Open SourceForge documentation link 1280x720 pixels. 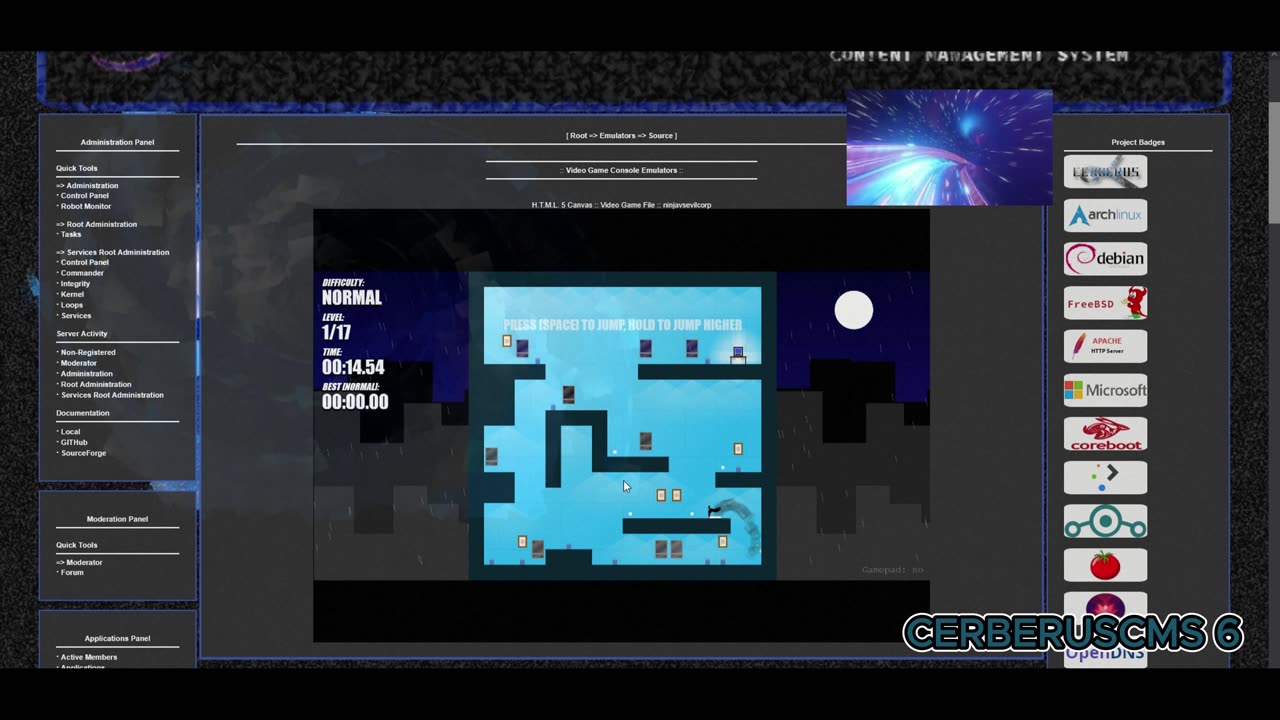pyautogui.click(x=83, y=453)
